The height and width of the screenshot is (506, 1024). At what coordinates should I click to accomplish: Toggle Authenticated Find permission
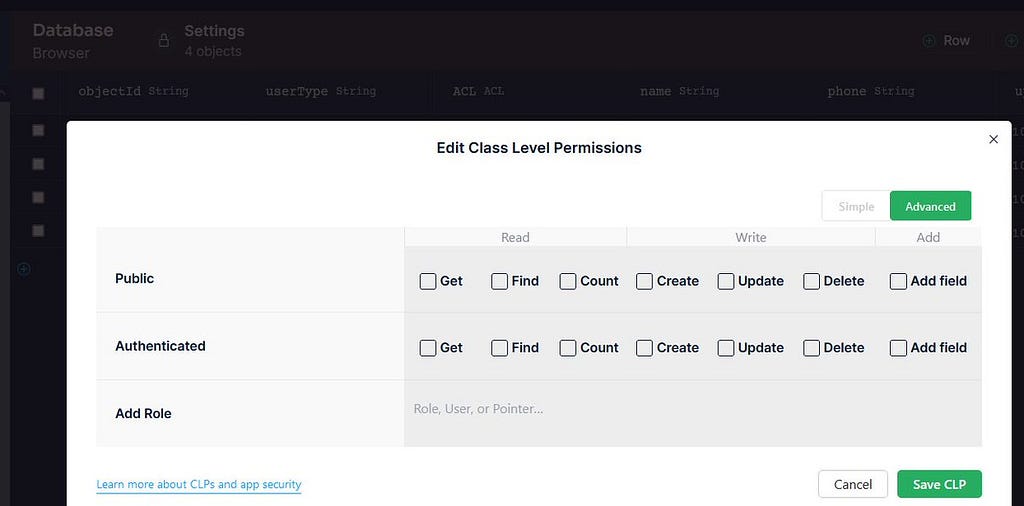tap(500, 348)
